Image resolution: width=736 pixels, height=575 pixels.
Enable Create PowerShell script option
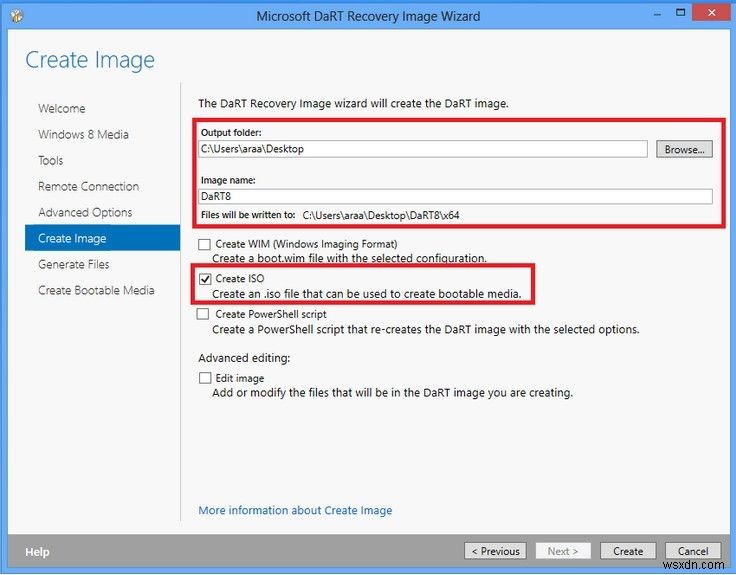pos(203,314)
